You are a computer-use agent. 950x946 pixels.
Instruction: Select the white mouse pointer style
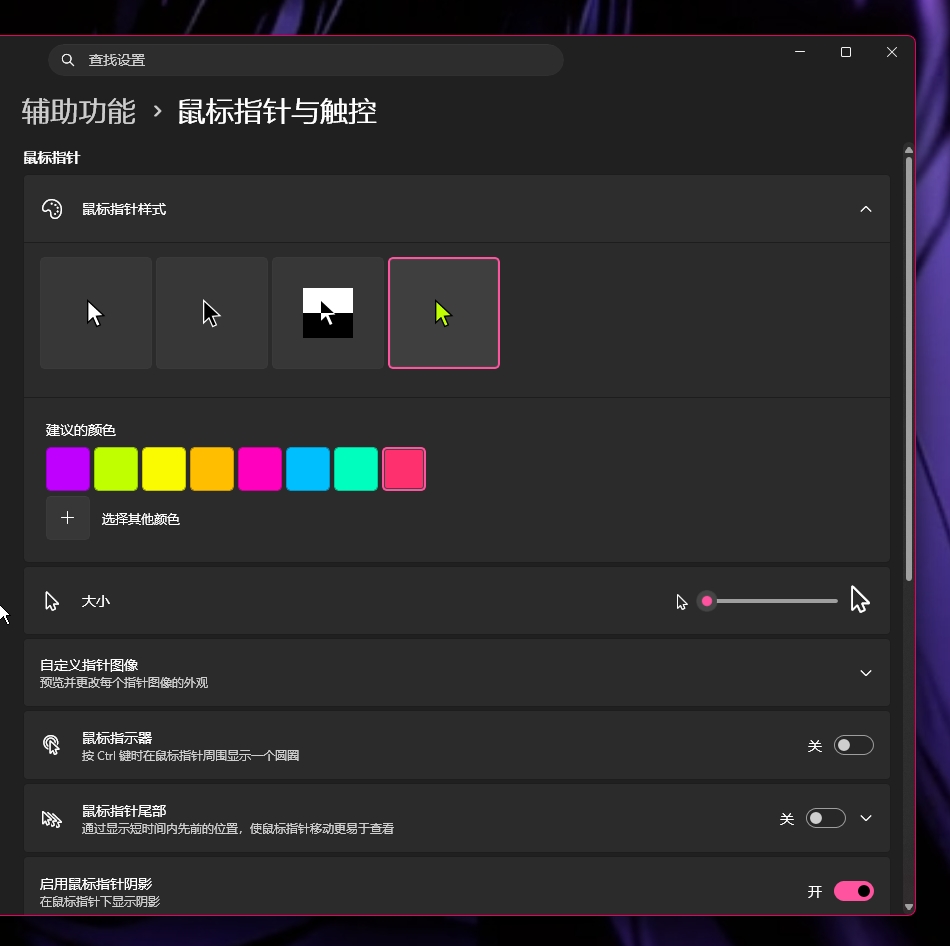pyautogui.click(x=96, y=313)
